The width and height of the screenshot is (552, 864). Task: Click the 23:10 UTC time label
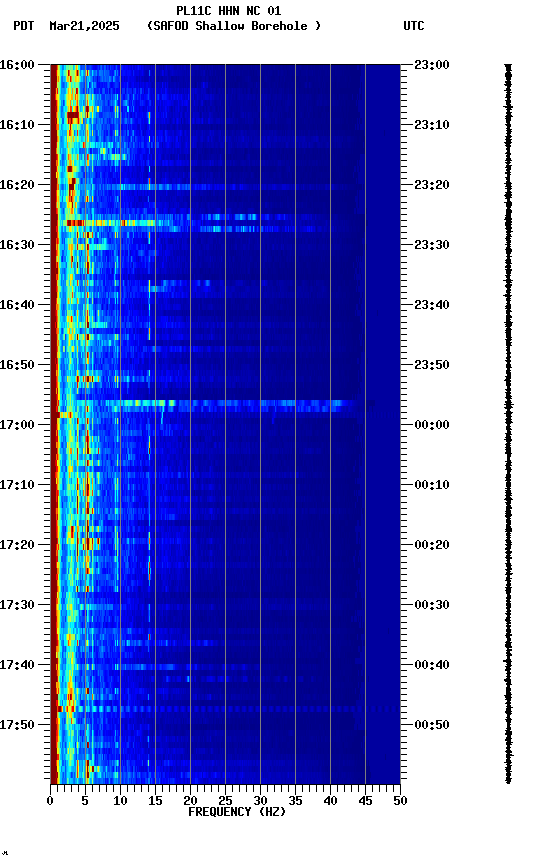[x=432, y=125]
